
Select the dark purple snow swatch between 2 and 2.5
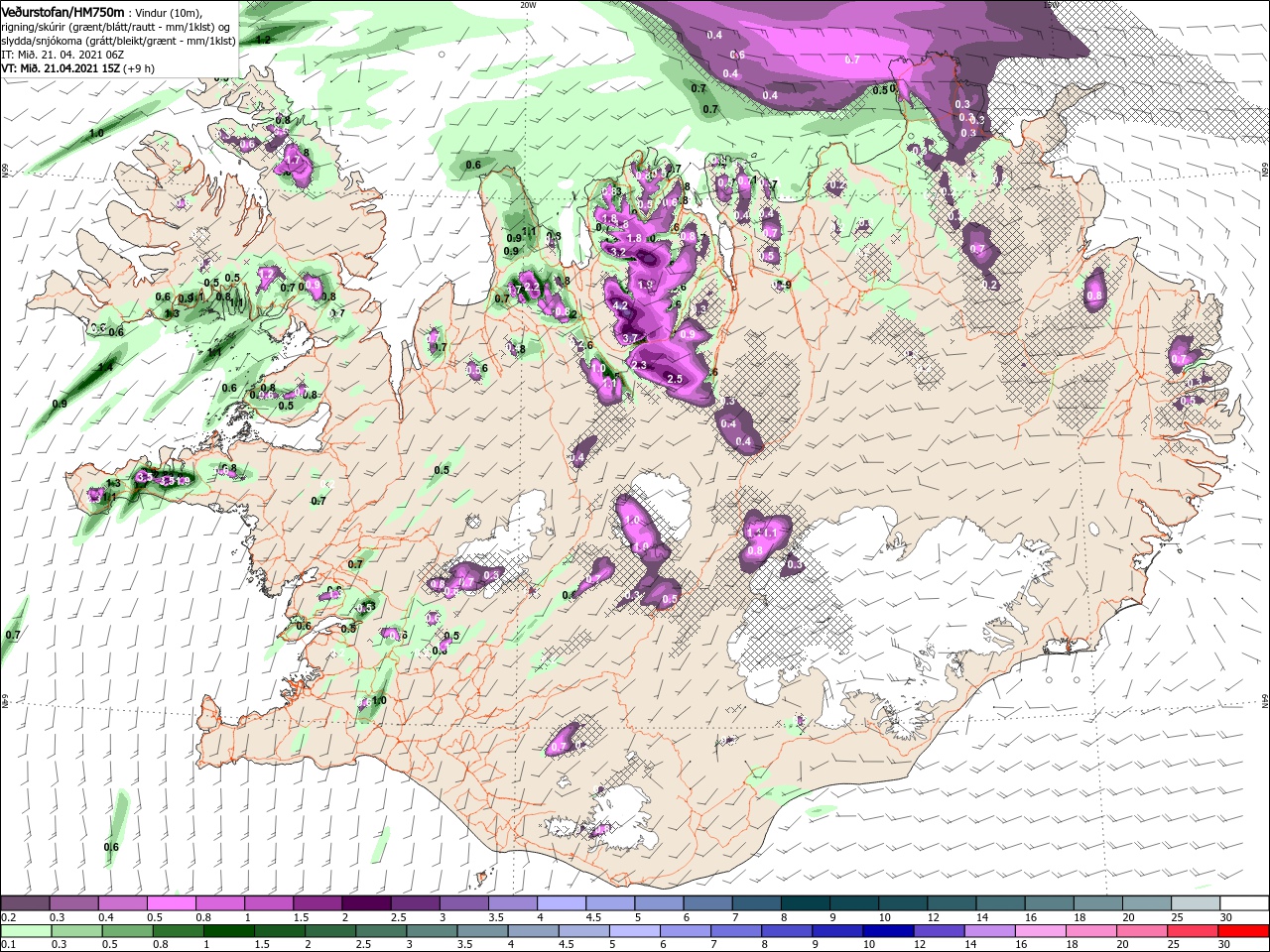click(366, 903)
